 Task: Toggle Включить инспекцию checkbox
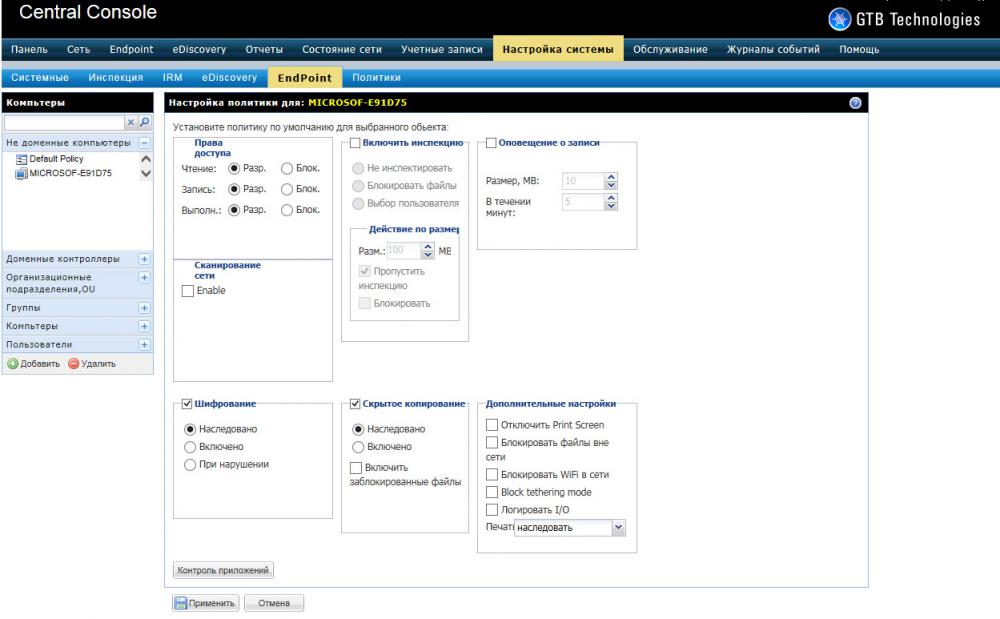tap(355, 143)
